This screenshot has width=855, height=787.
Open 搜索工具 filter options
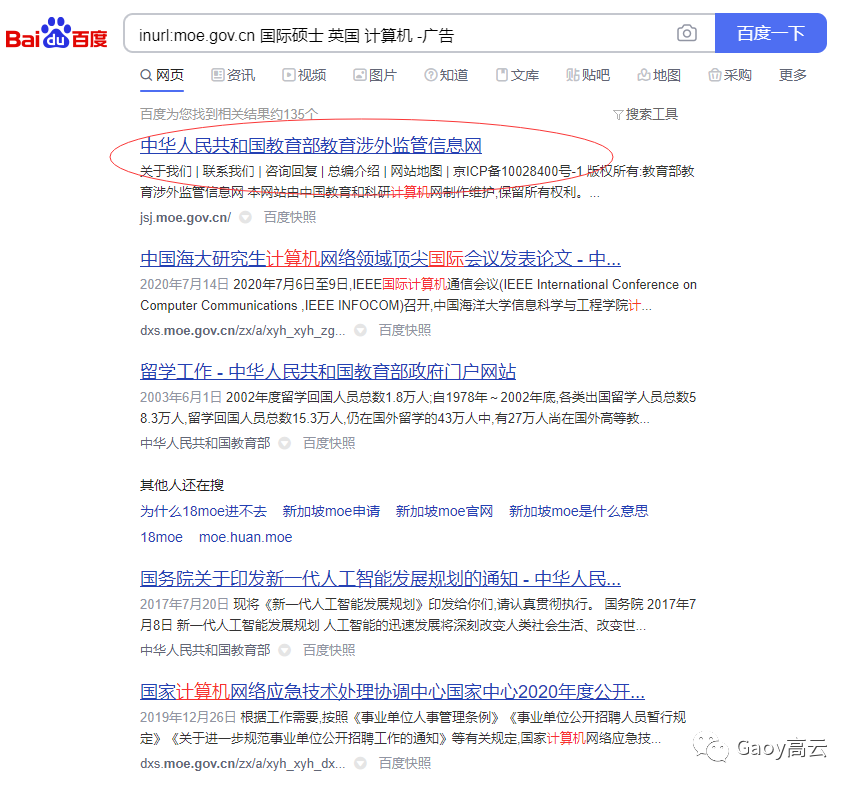pos(646,115)
